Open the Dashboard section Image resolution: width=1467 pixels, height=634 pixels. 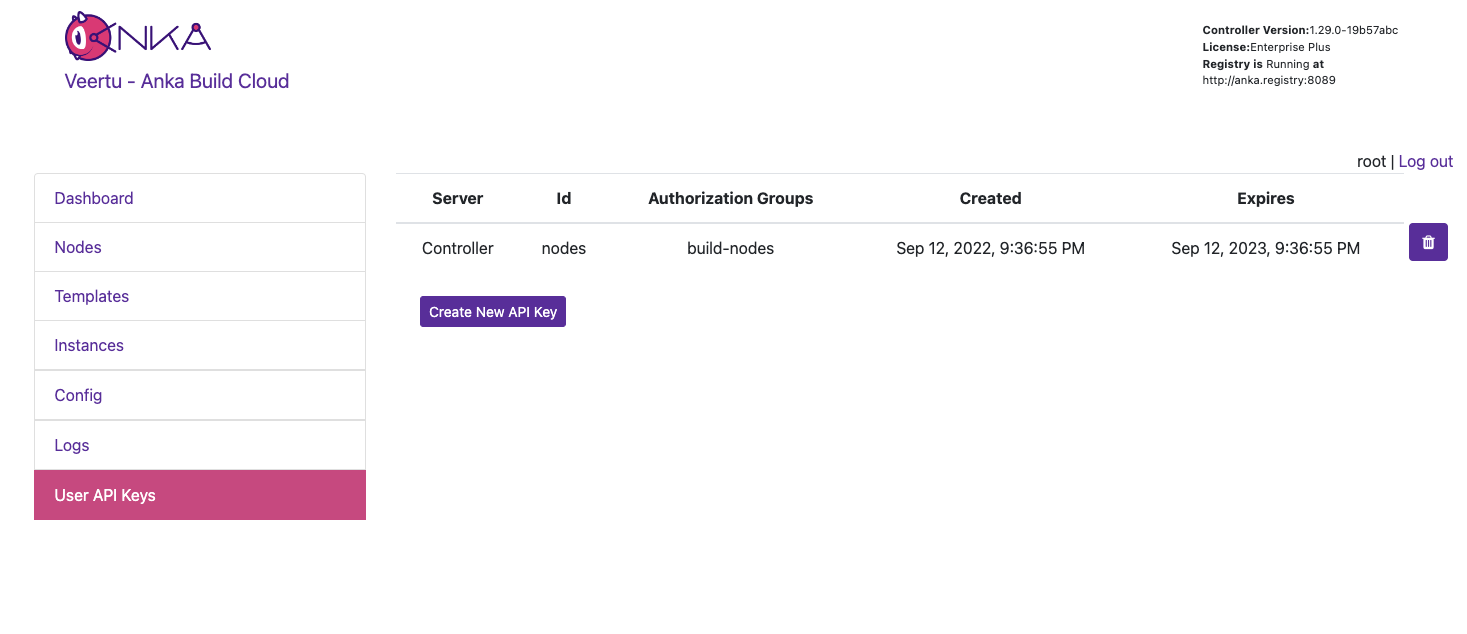93,198
